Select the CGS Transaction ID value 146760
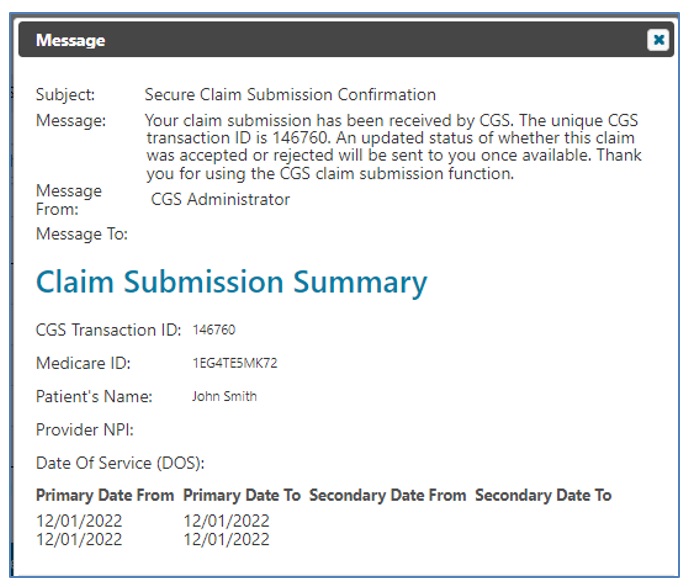Viewport: 690px width, 587px height. coord(214,330)
